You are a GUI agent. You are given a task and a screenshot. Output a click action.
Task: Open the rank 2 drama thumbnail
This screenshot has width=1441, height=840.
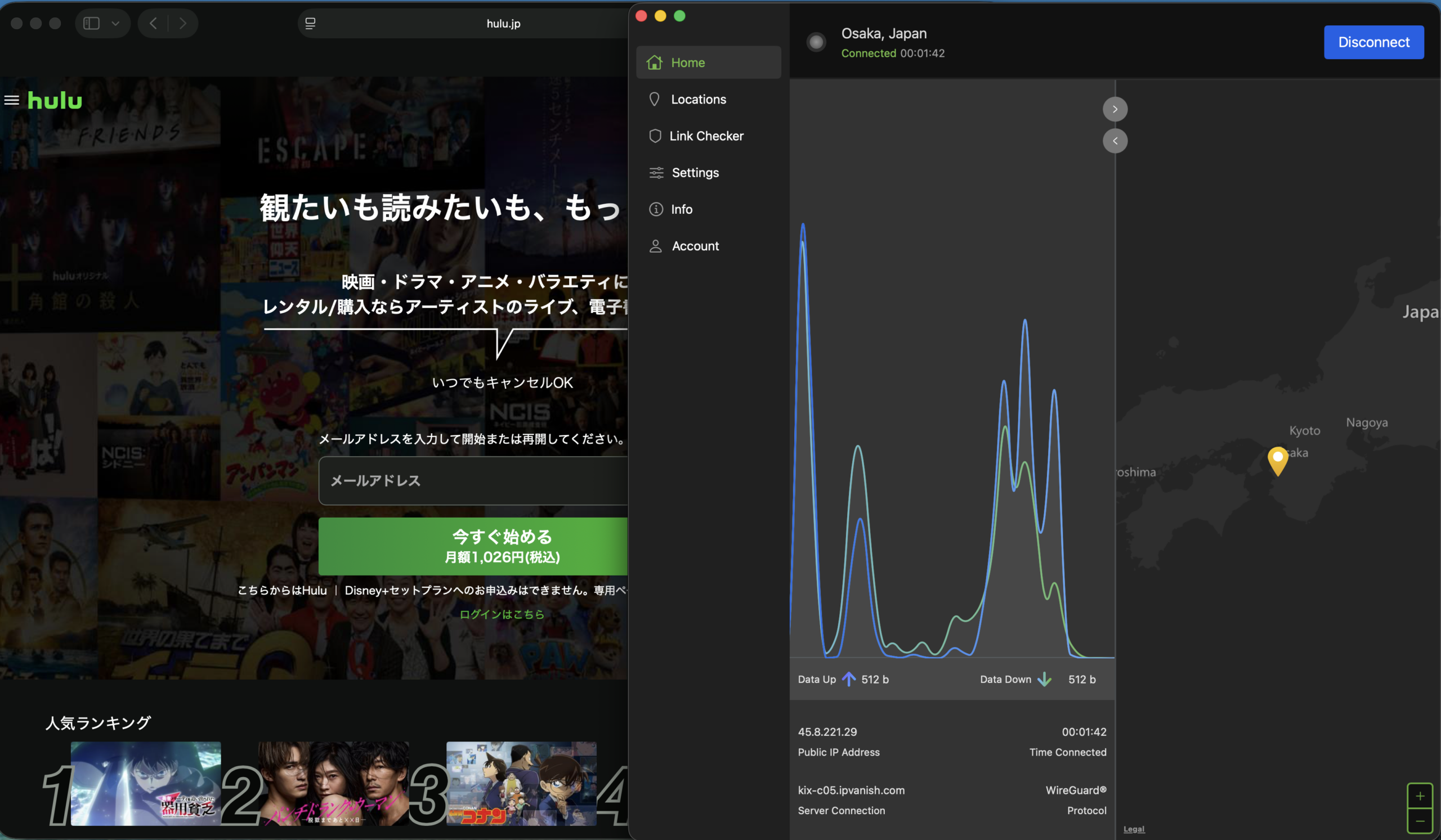pos(333,783)
